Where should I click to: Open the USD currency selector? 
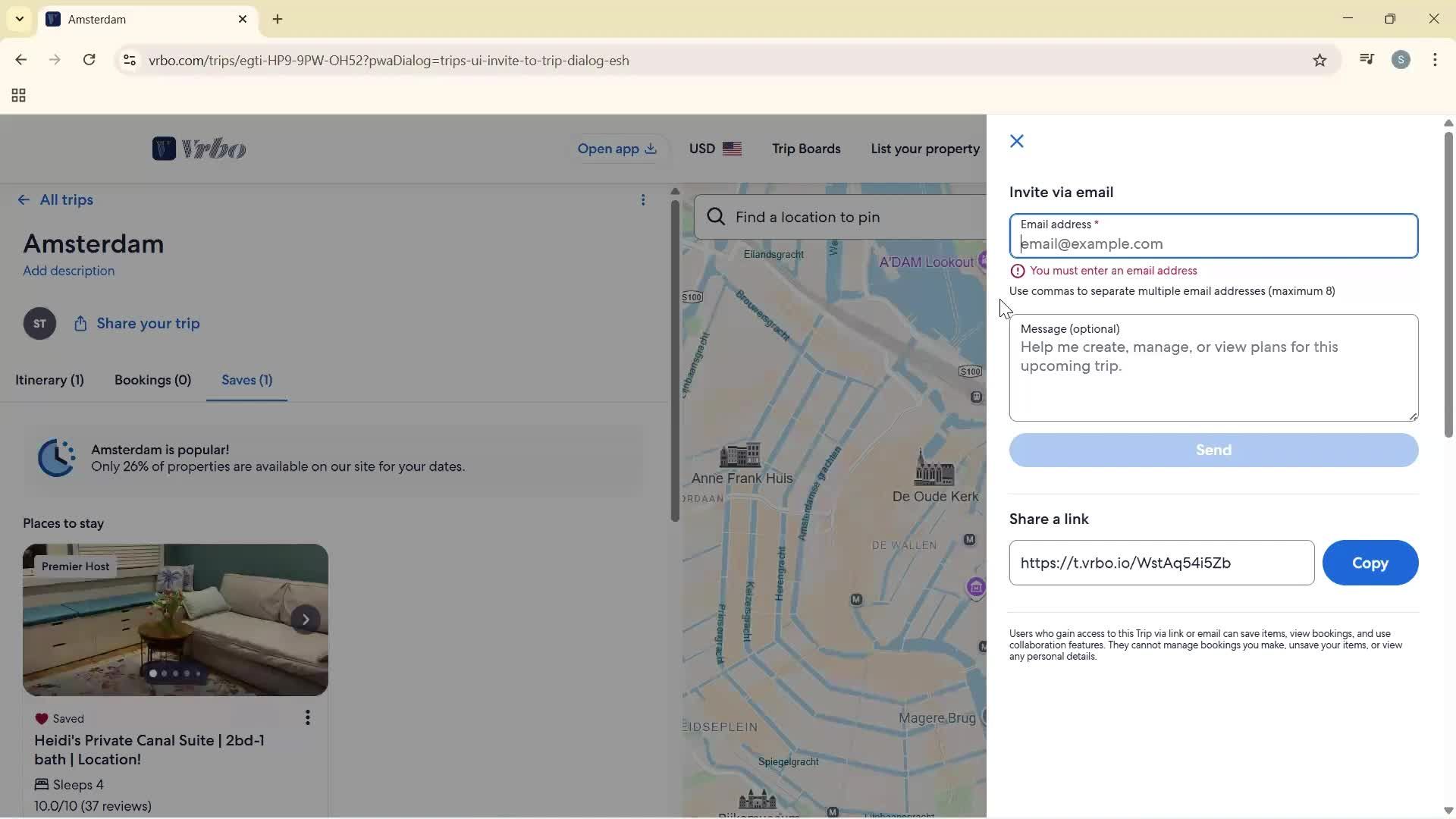click(x=714, y=148)
